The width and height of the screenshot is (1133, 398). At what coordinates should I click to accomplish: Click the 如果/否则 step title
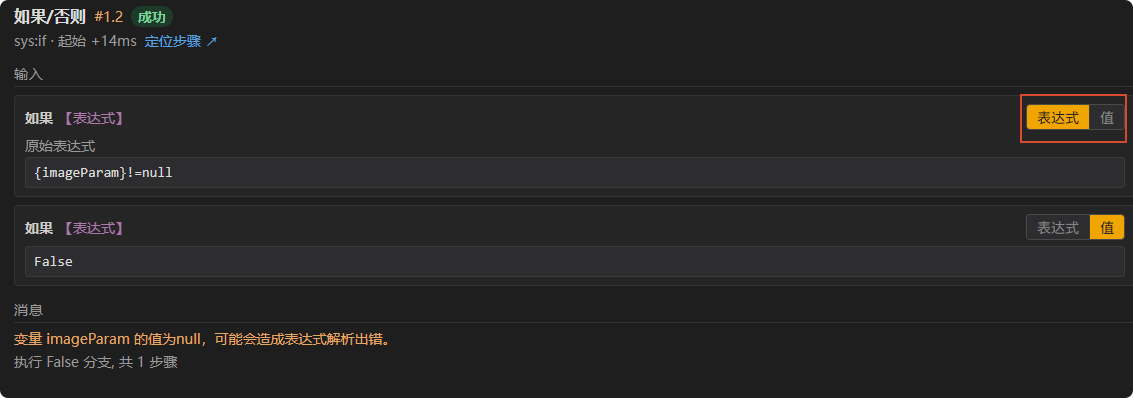pyautogui.click(x=51, y=17)
